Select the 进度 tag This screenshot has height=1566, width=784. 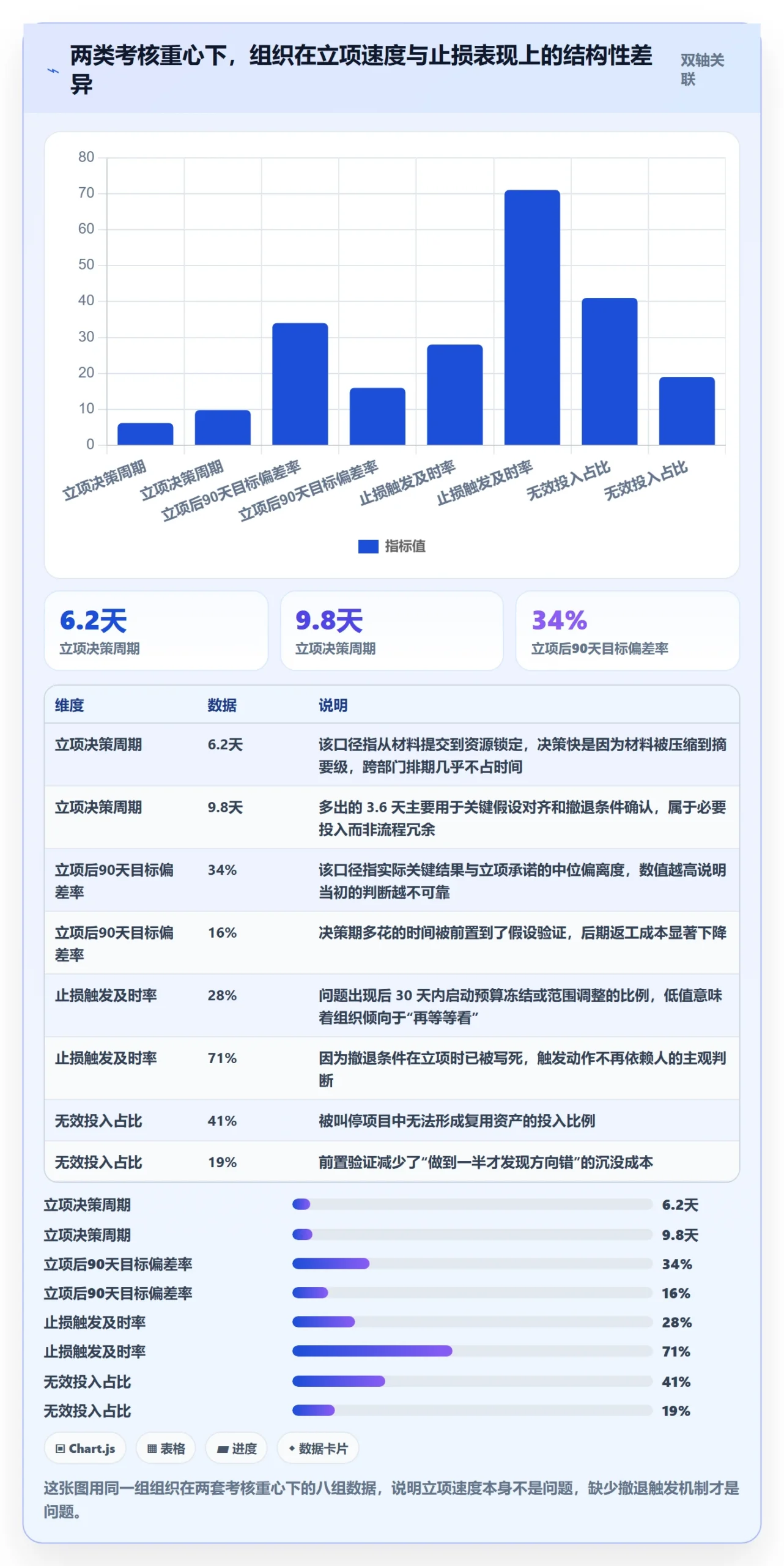tap(237, 1448)
